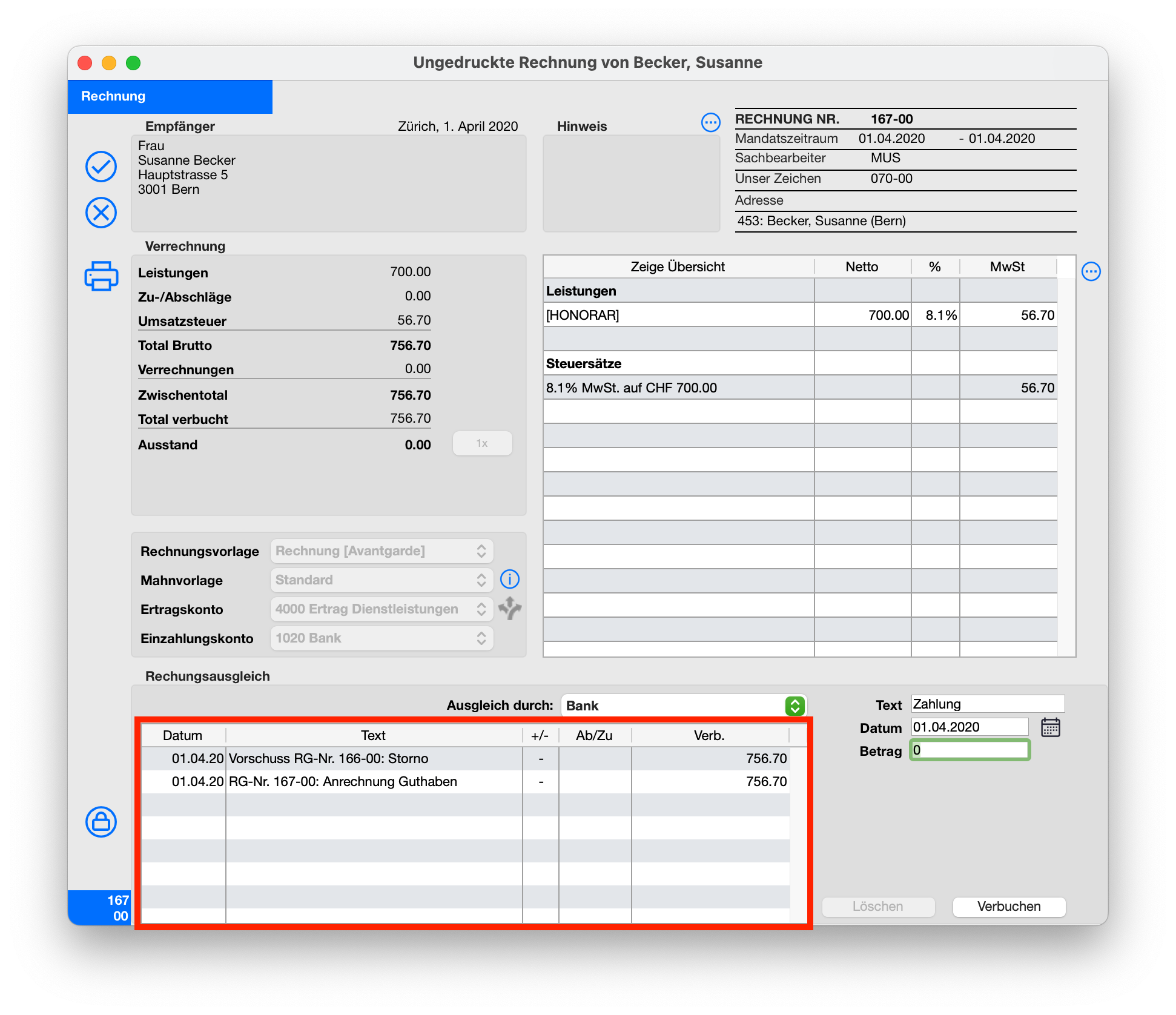
Task: Click the MwSt column header
Action: (1008, 266)
